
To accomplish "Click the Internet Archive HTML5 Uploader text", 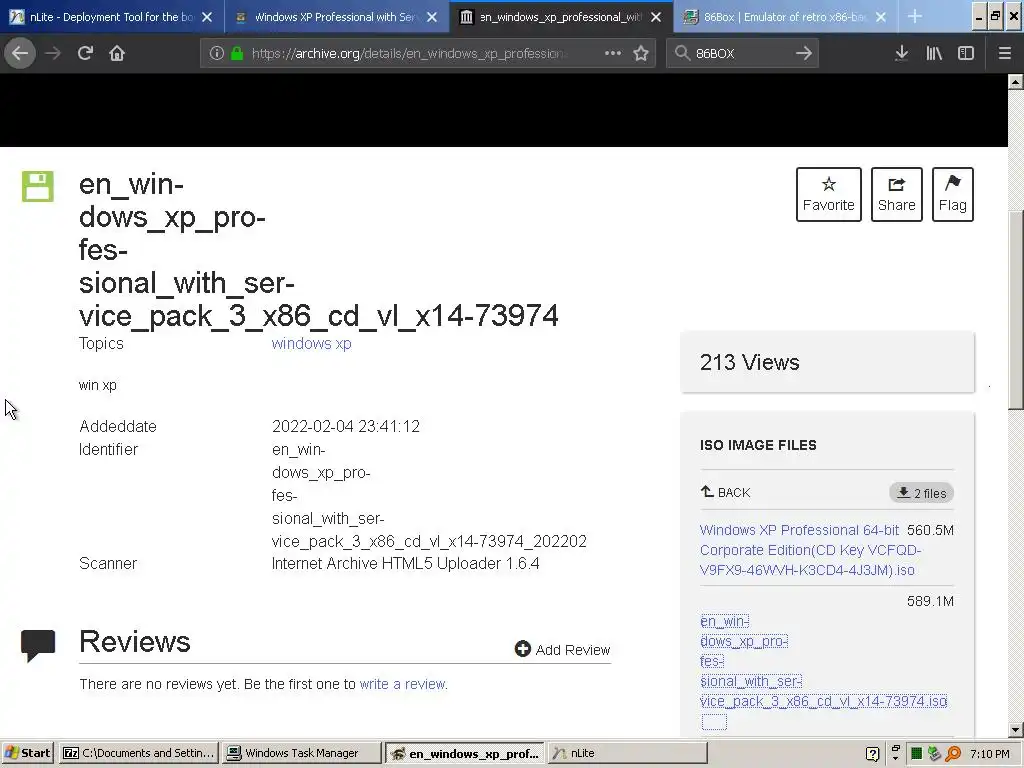I will point(406,564).
